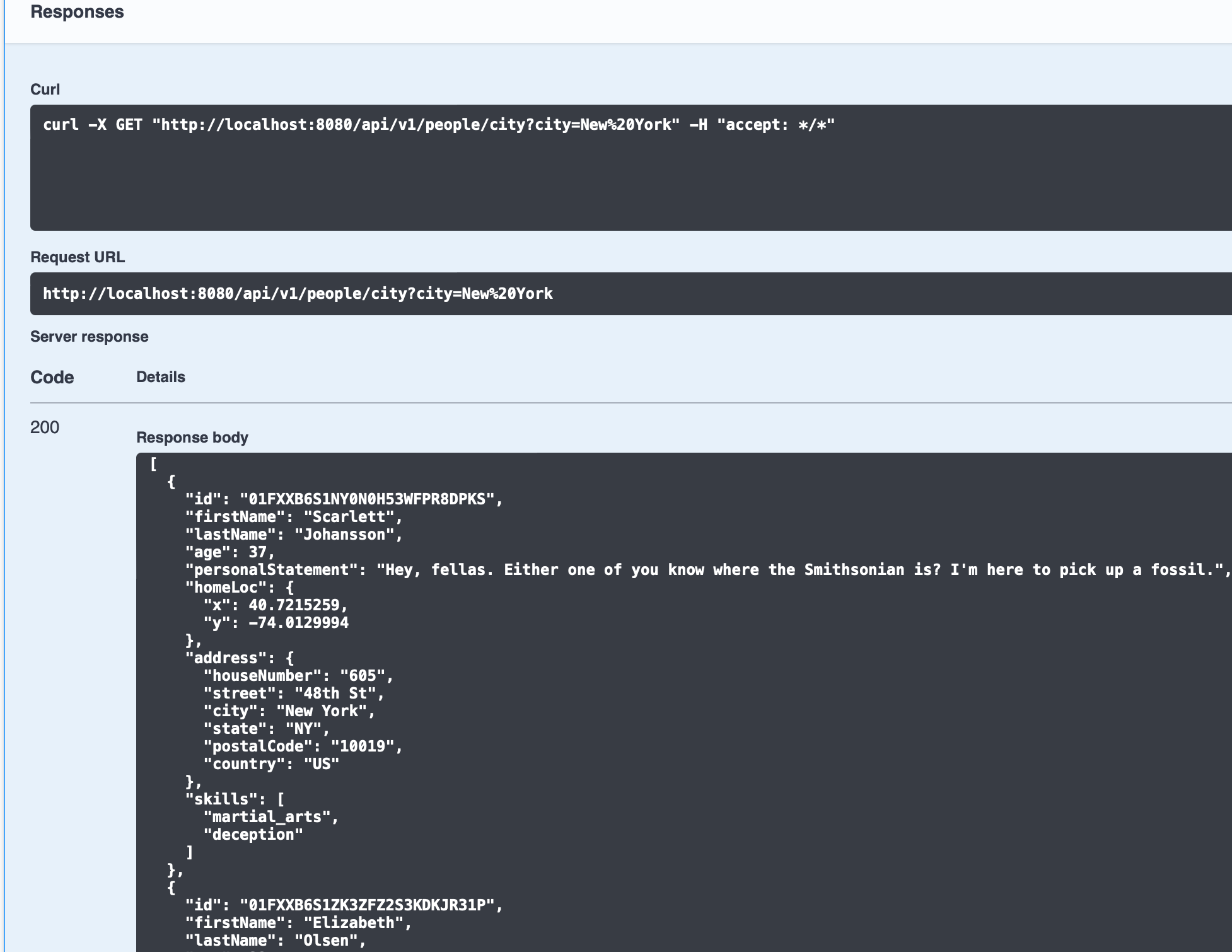This screenshot has height=952, width=1232.
Task: Click inside the curl command text
Action: tap(438, 125)
